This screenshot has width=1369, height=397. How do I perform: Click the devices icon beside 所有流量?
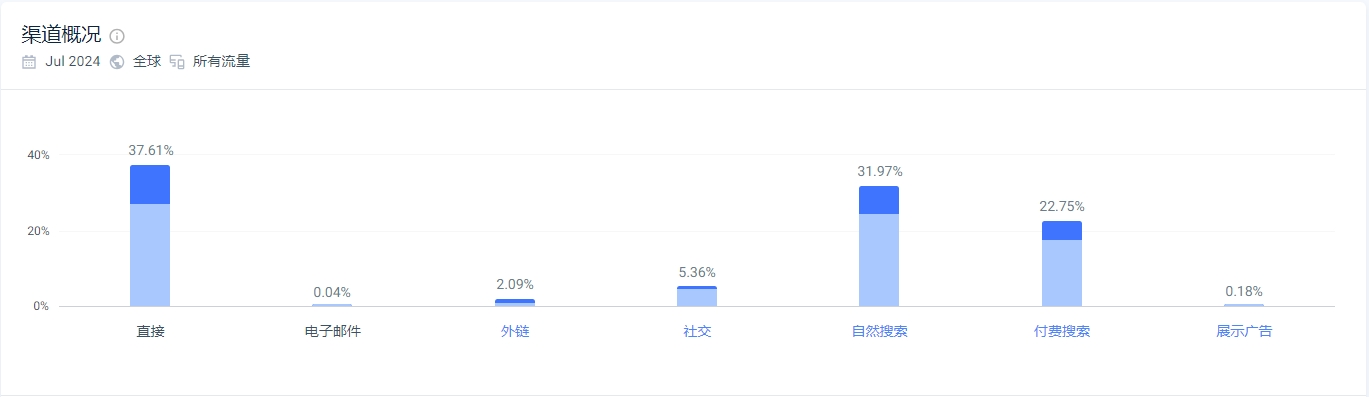(177, 61)
